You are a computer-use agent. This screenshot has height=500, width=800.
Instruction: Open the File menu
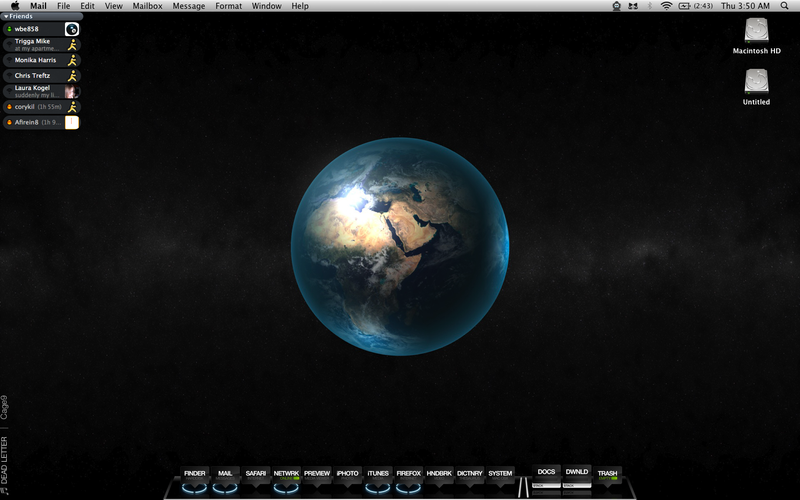point(63,6)
